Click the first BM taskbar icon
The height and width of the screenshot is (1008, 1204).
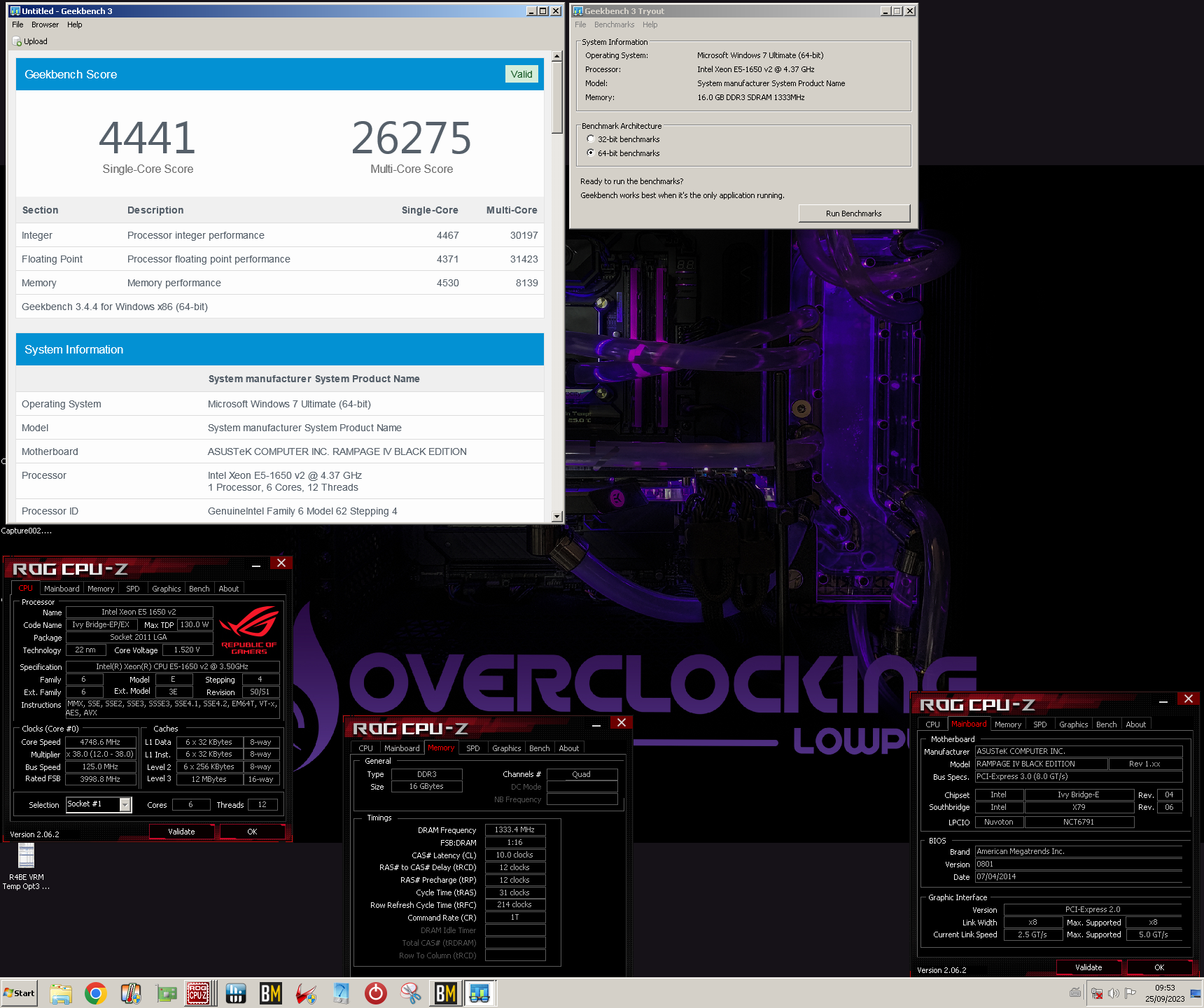(271, 993)
